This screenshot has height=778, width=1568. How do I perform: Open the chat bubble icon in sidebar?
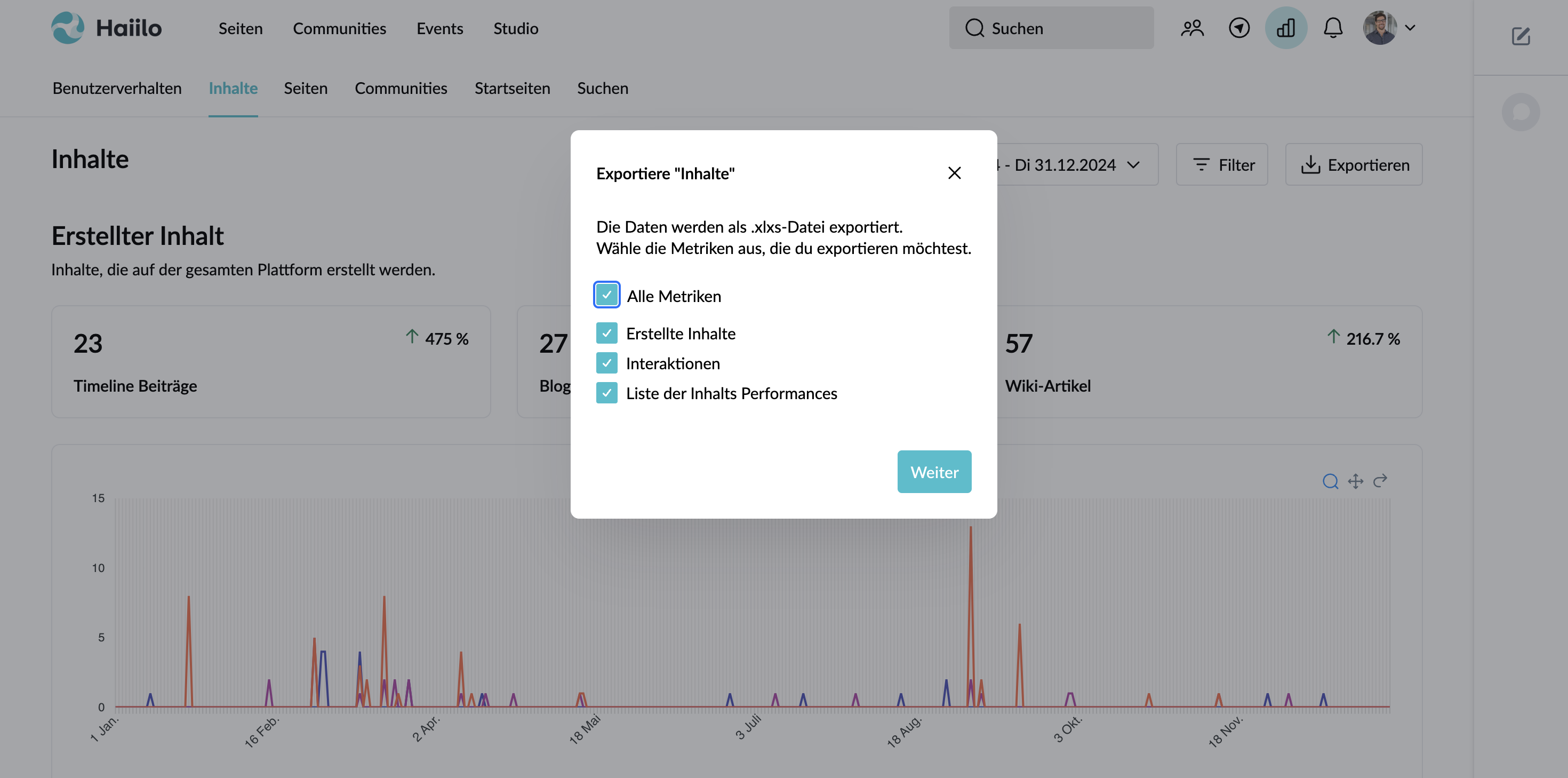click(1521, 112)
